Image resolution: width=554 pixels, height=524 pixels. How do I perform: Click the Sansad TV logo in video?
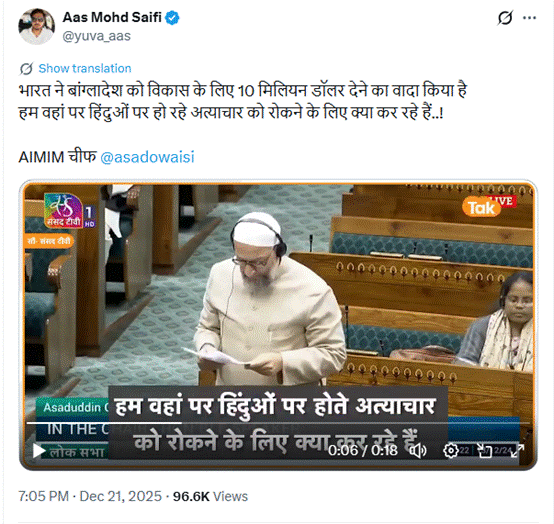[x=64, y=211]
